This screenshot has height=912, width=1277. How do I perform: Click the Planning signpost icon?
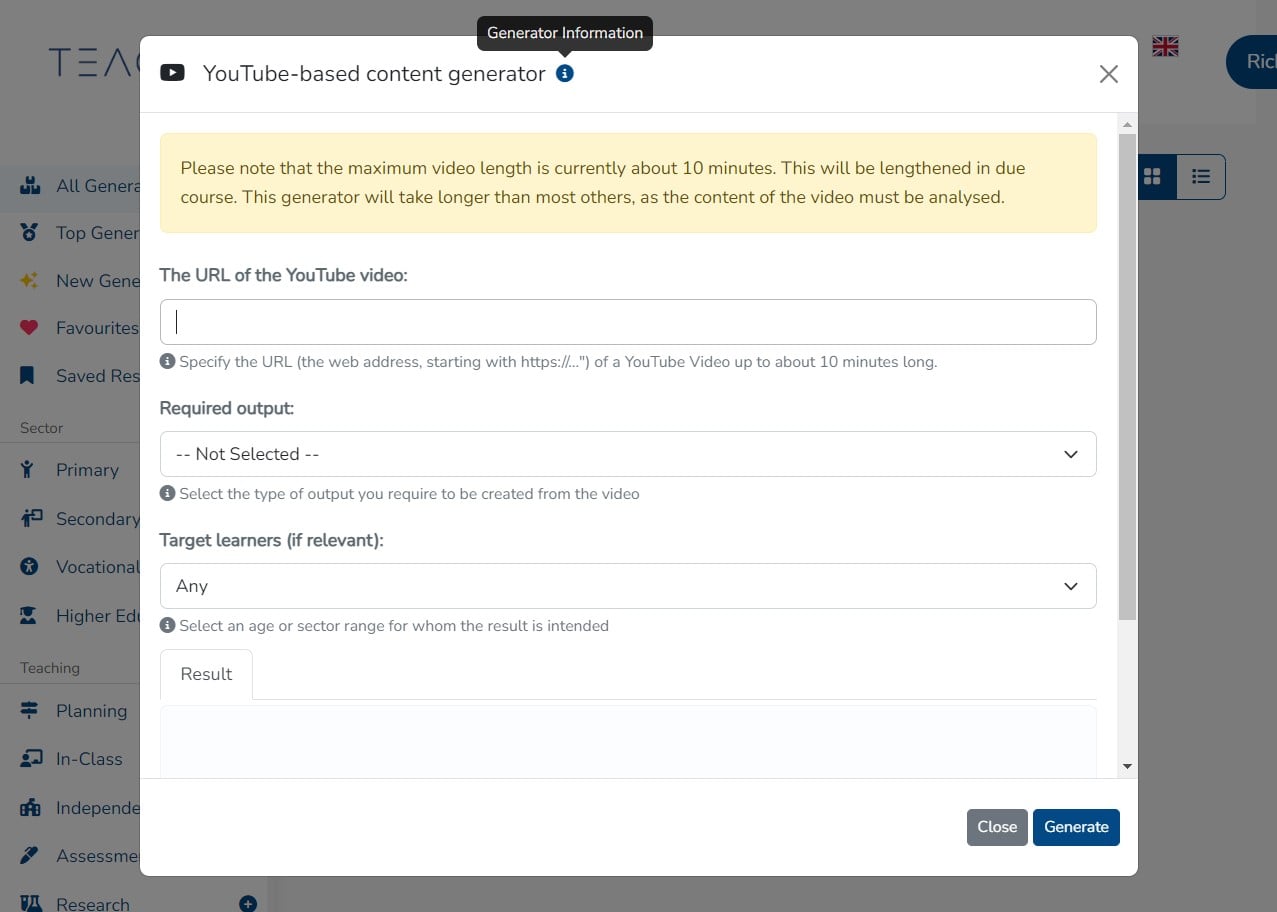click(x=29, y=711)
